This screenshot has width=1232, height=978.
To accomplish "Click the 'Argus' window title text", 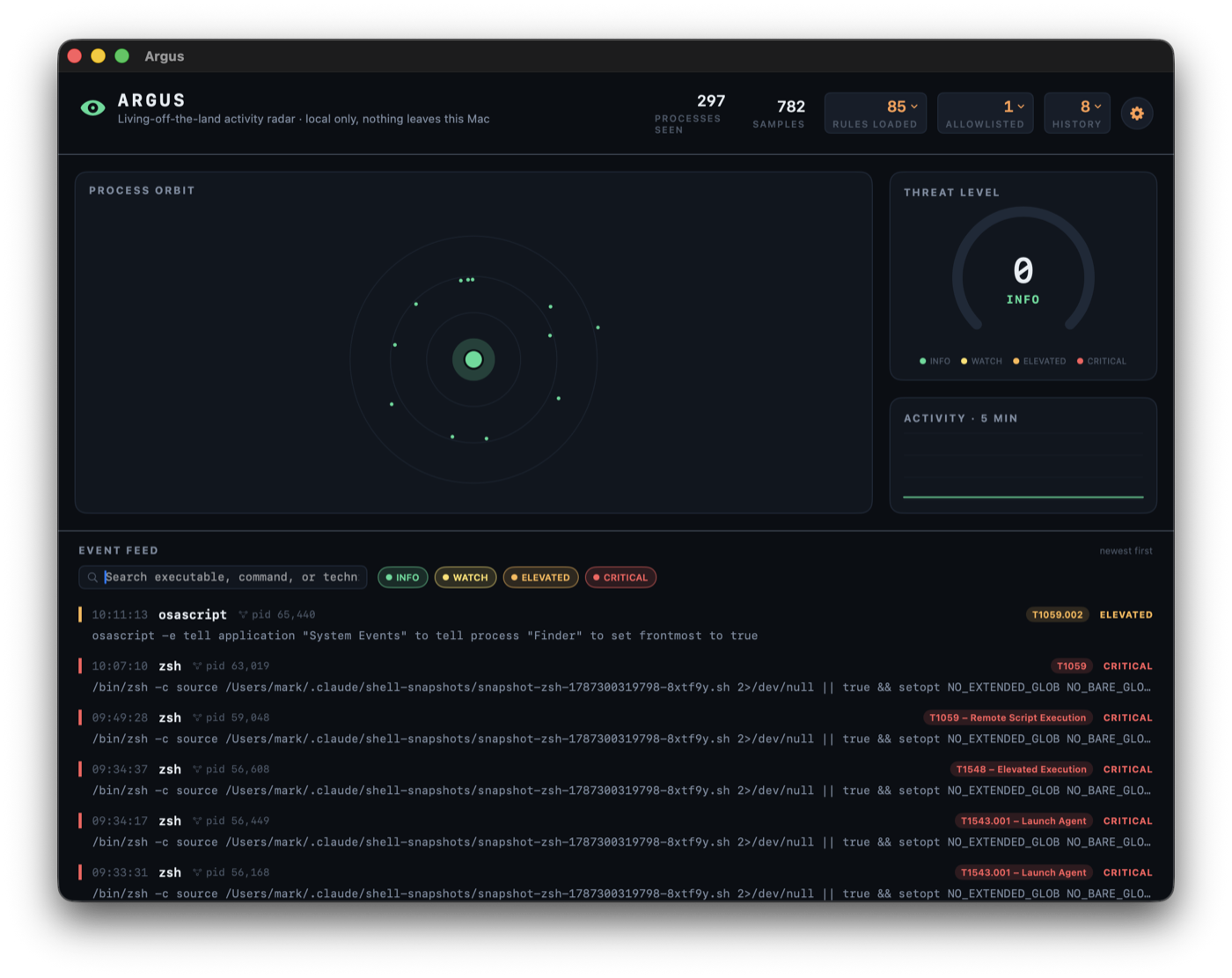I will coord(165,56).
